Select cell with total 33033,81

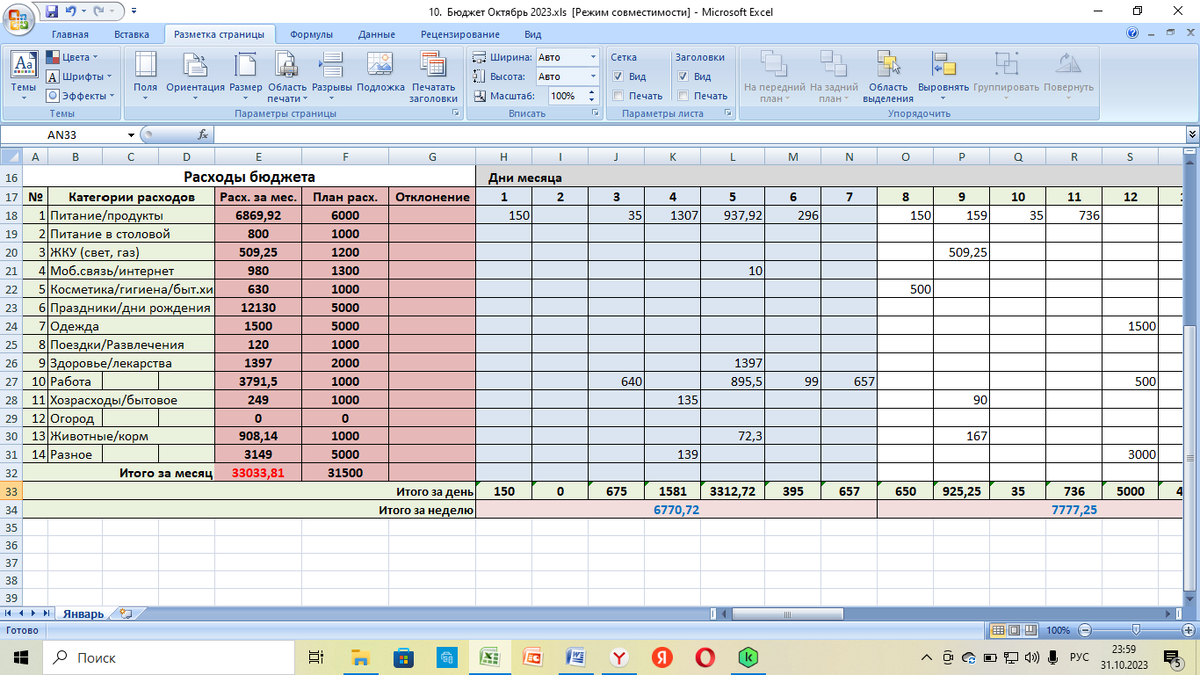tap(258, 473)
